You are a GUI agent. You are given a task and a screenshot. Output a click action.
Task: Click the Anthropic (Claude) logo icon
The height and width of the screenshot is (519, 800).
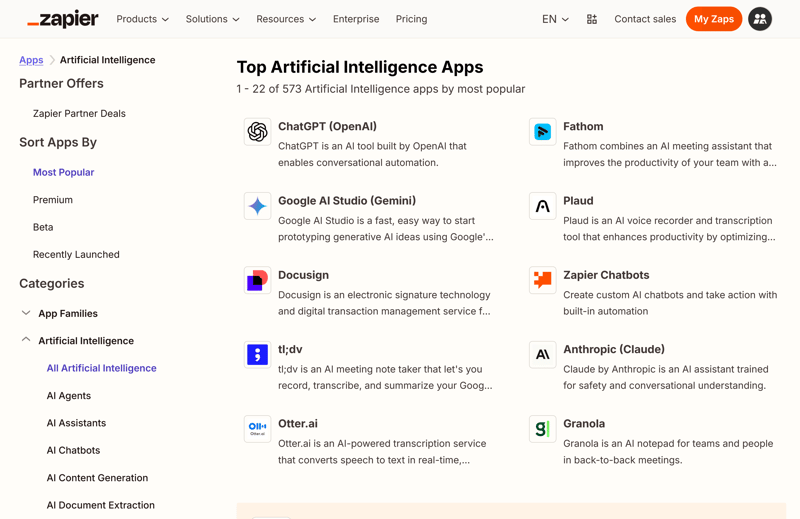point(542,355)
